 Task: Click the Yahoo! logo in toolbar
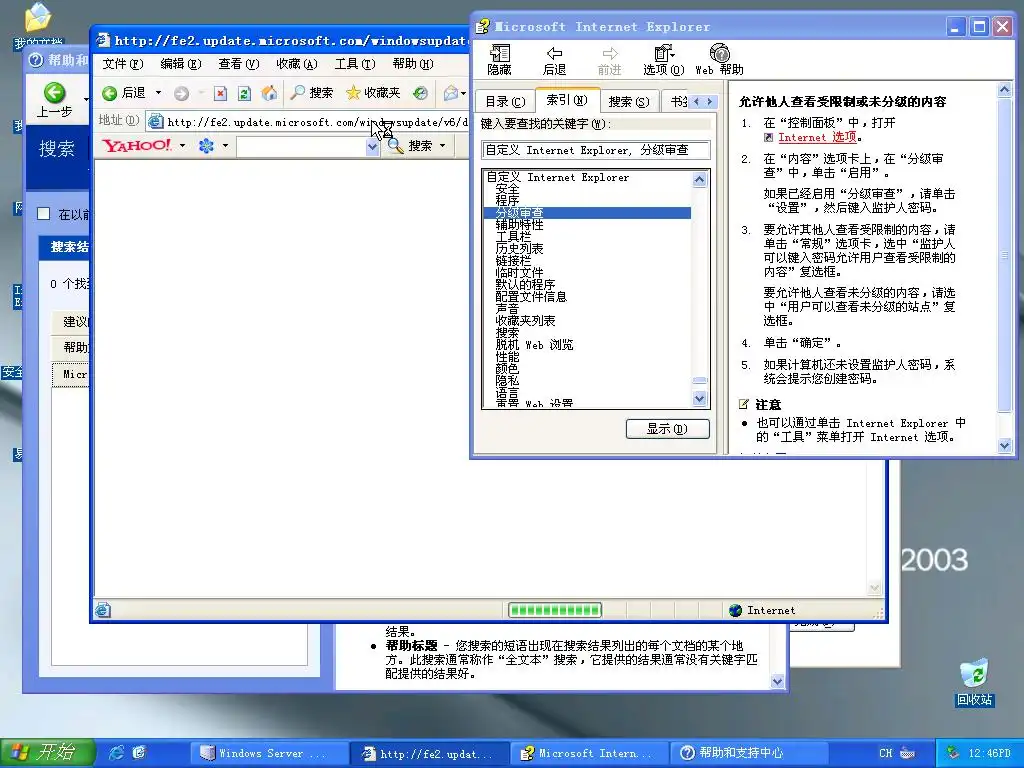[x=137, y=145]
